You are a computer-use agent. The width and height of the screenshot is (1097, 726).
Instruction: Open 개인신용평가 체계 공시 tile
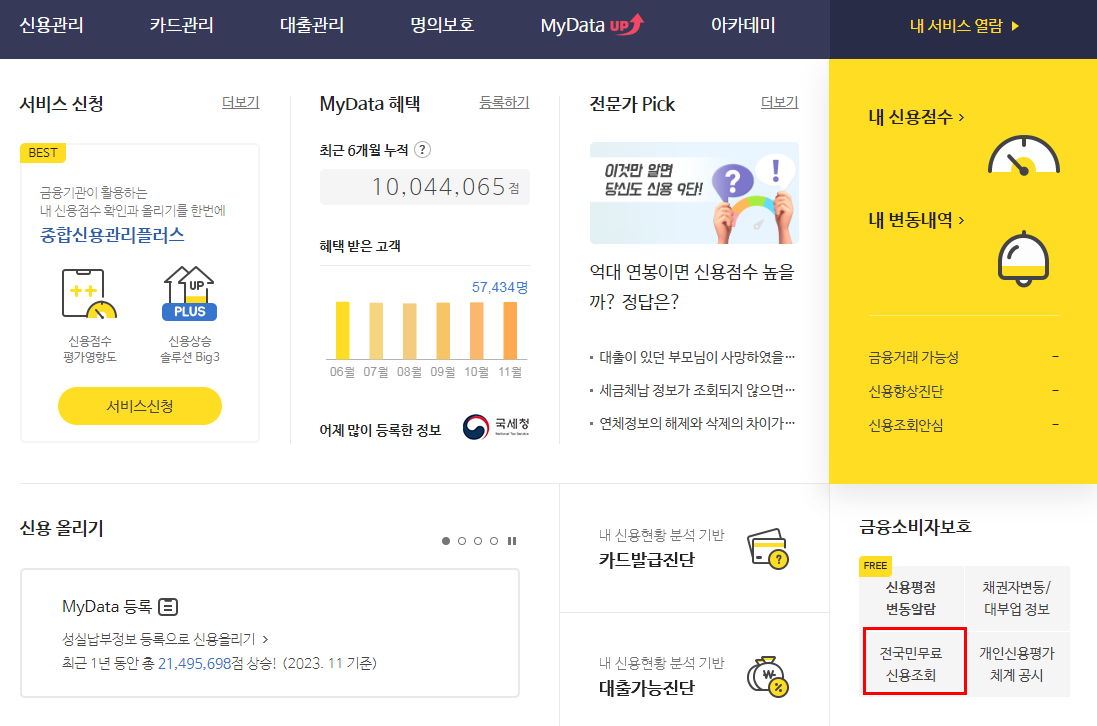click(1017, 663)
